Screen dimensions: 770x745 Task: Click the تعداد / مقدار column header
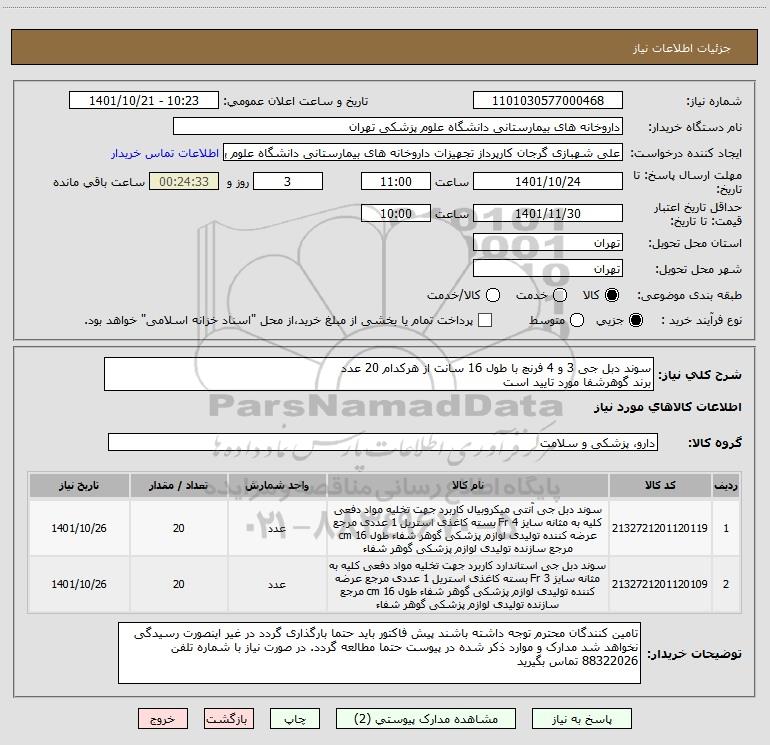tap(178, 485)
